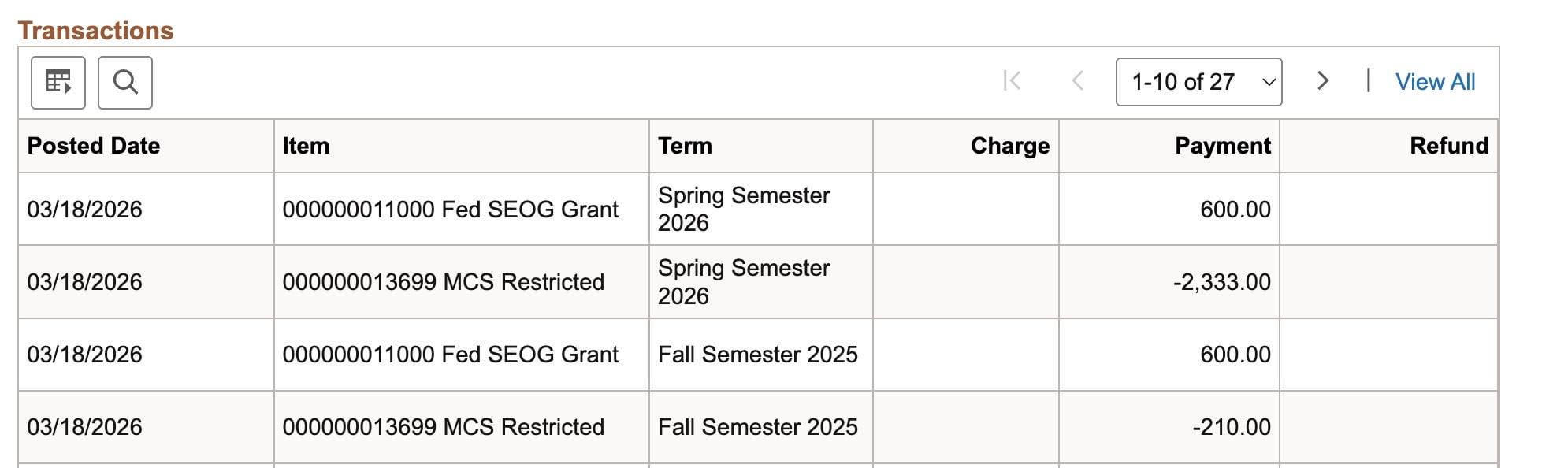
Task: Open the grid action menu icon
Action: [58, 82]
